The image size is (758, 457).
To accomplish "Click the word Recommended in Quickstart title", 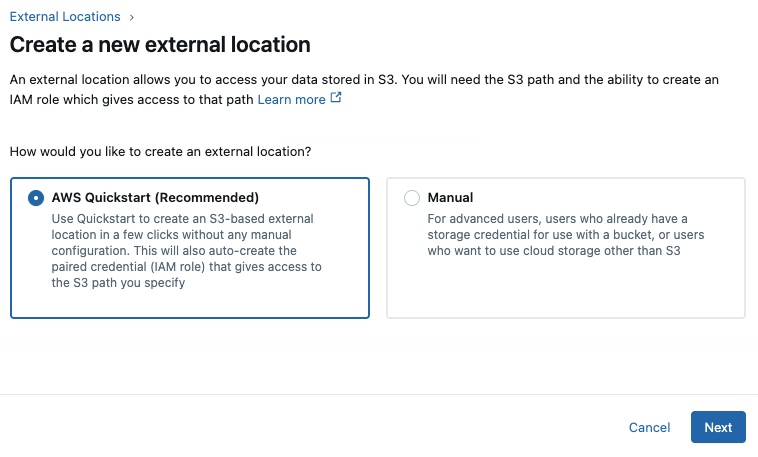I will point(214,198).
